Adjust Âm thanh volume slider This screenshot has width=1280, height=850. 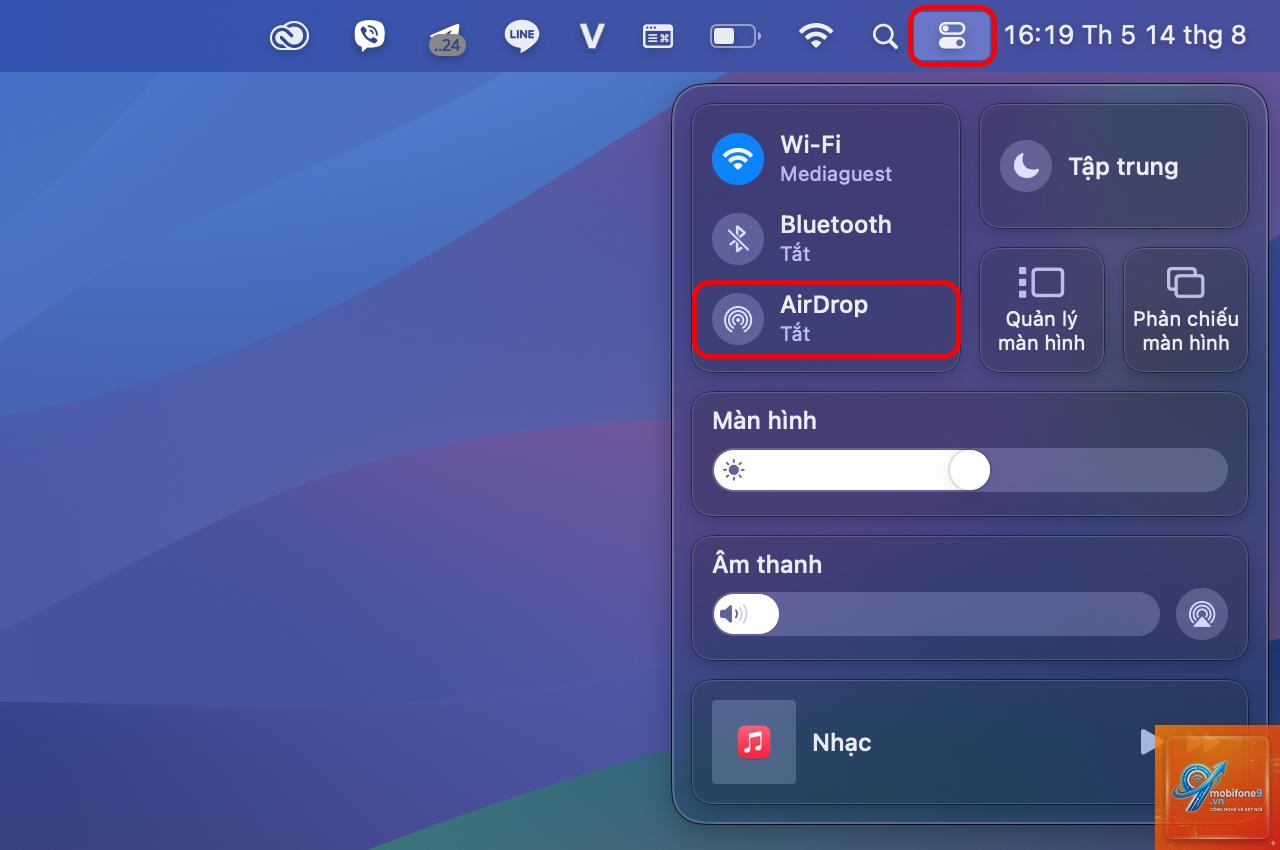(936, 614)
